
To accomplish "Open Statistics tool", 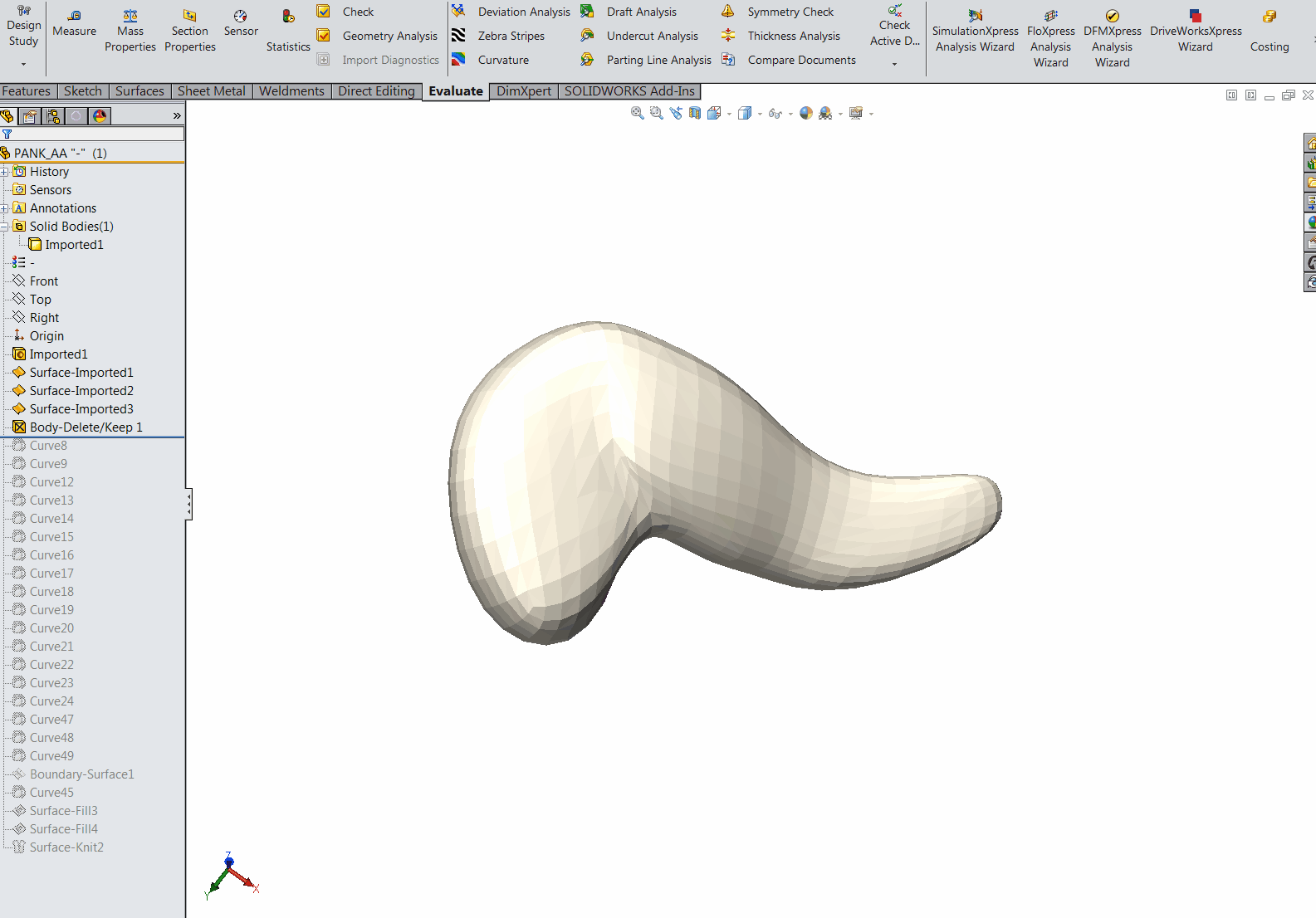I will point(288,32).
